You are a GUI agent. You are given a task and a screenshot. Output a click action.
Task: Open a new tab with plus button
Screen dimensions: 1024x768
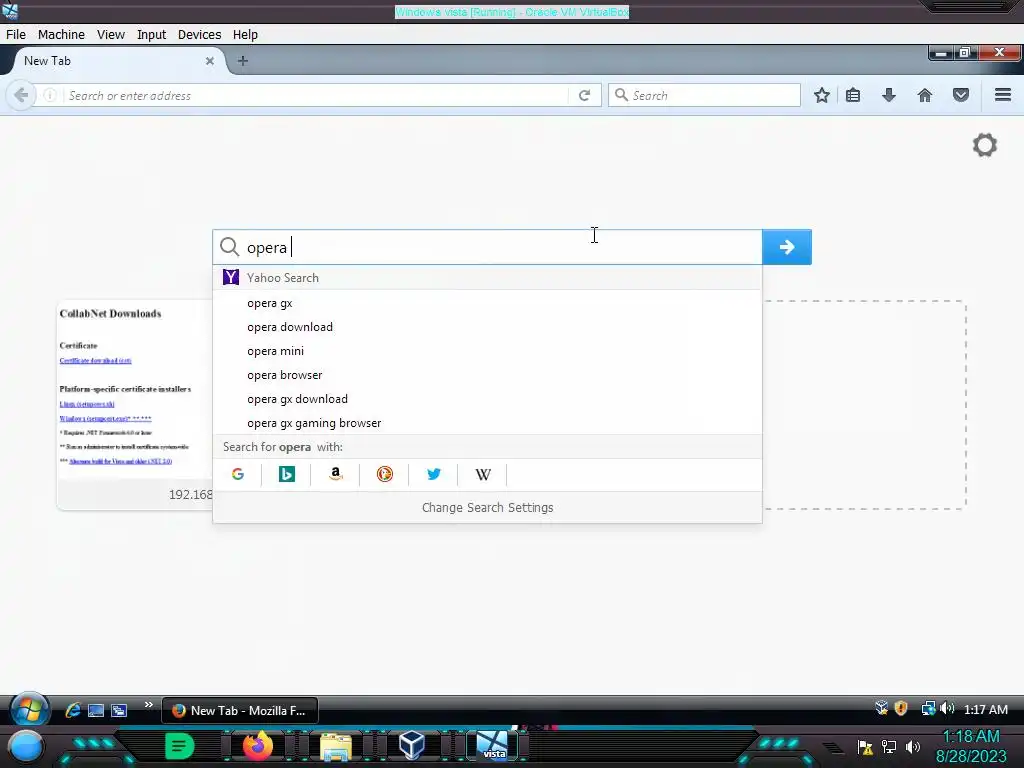(243, 61)
